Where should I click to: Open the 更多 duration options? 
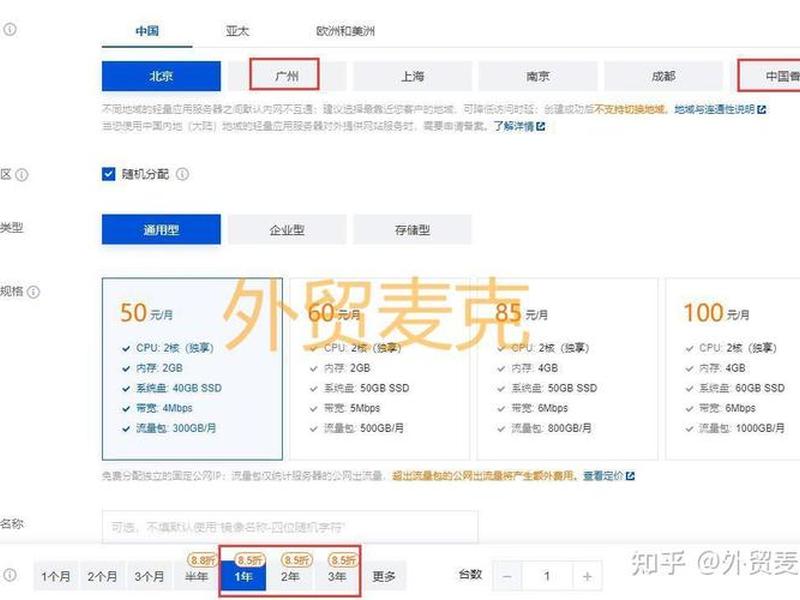[384, 577]
